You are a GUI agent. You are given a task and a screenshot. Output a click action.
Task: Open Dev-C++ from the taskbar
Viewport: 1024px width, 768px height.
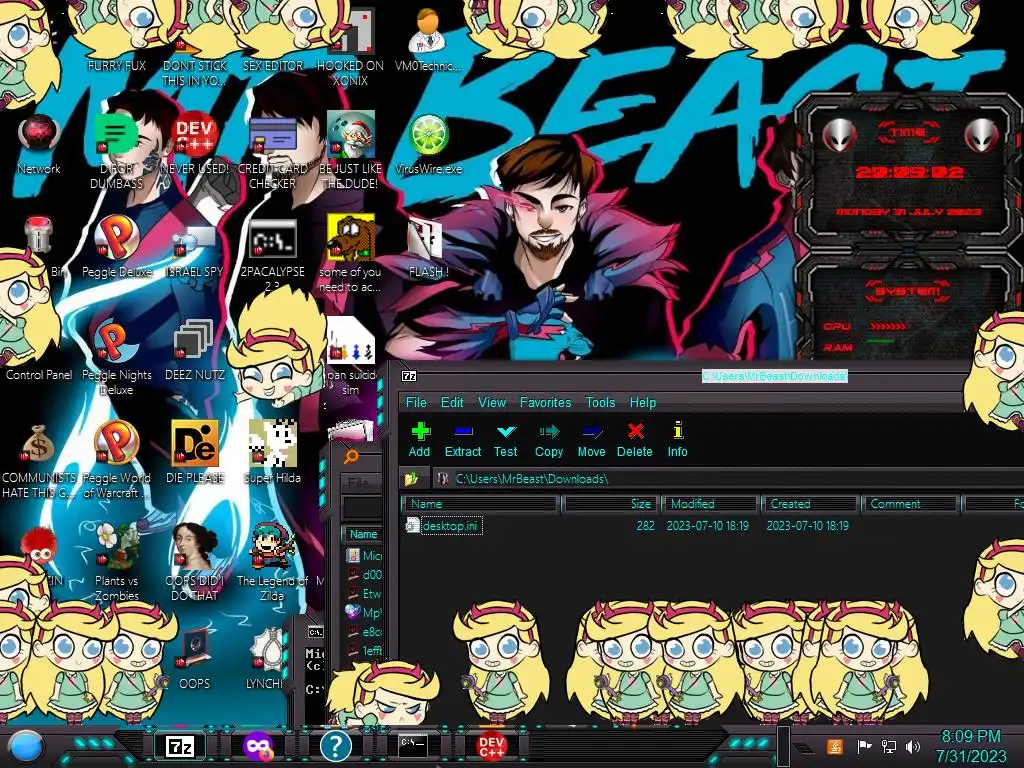(x=491, y=746)
